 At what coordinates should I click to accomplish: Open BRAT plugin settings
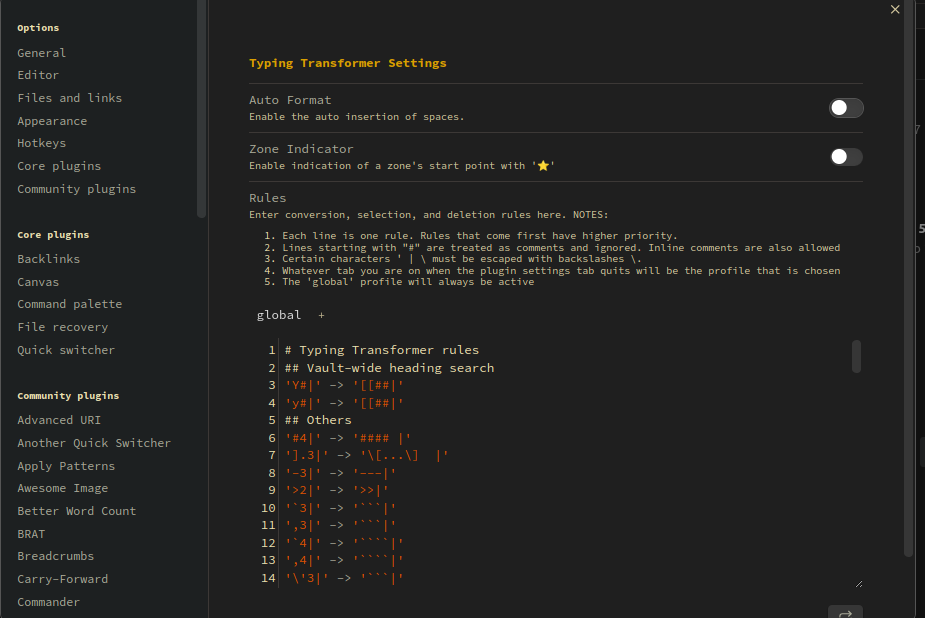coord(30,533)
